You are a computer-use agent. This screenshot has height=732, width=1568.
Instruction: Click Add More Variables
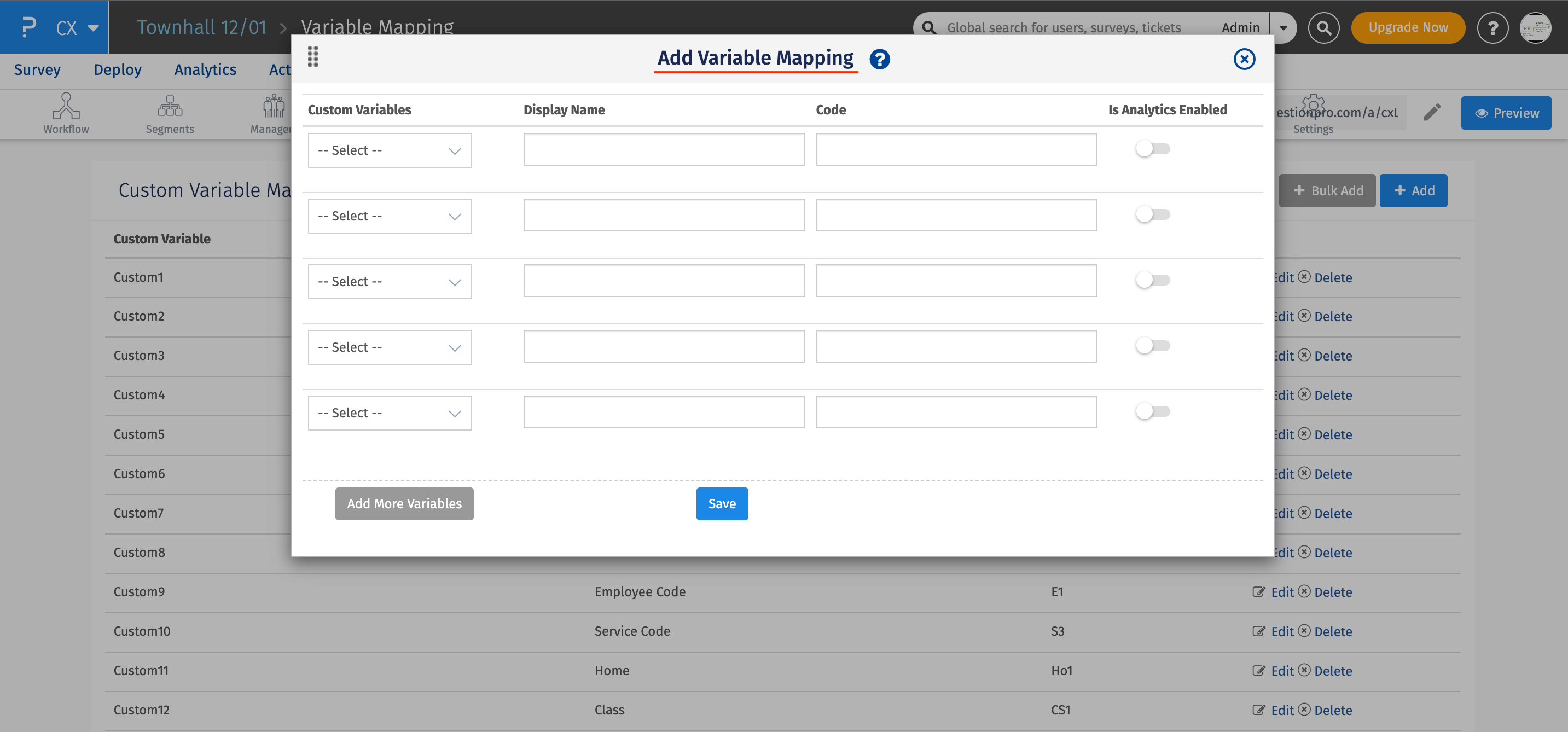(404, 503)
